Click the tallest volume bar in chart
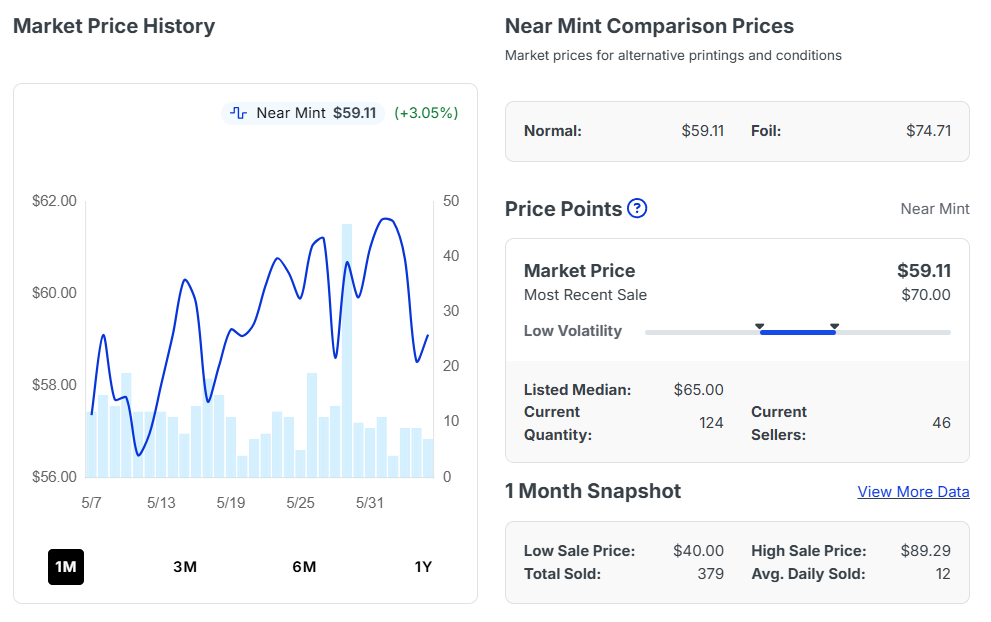The image size is (991, 622). point(347,350)
